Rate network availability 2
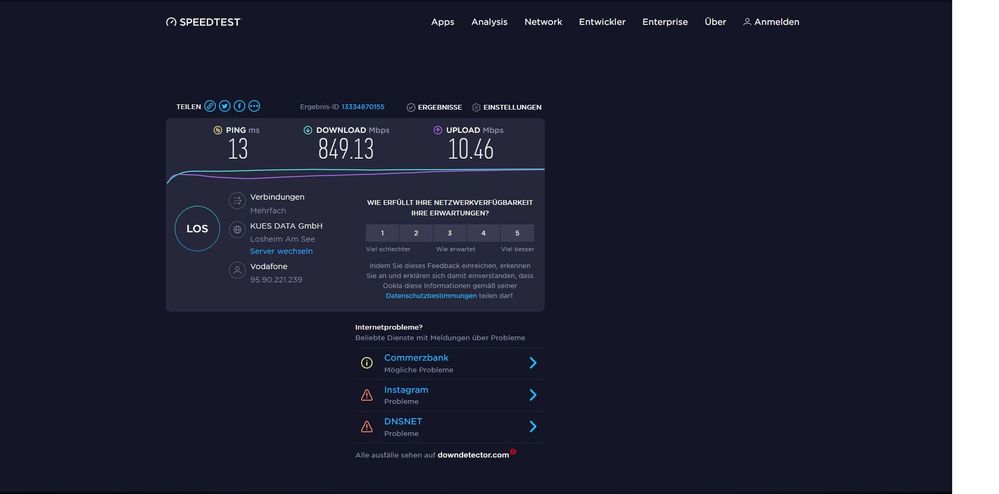The width and height of the screenshot is (999, 494). [x=416, y=233]
